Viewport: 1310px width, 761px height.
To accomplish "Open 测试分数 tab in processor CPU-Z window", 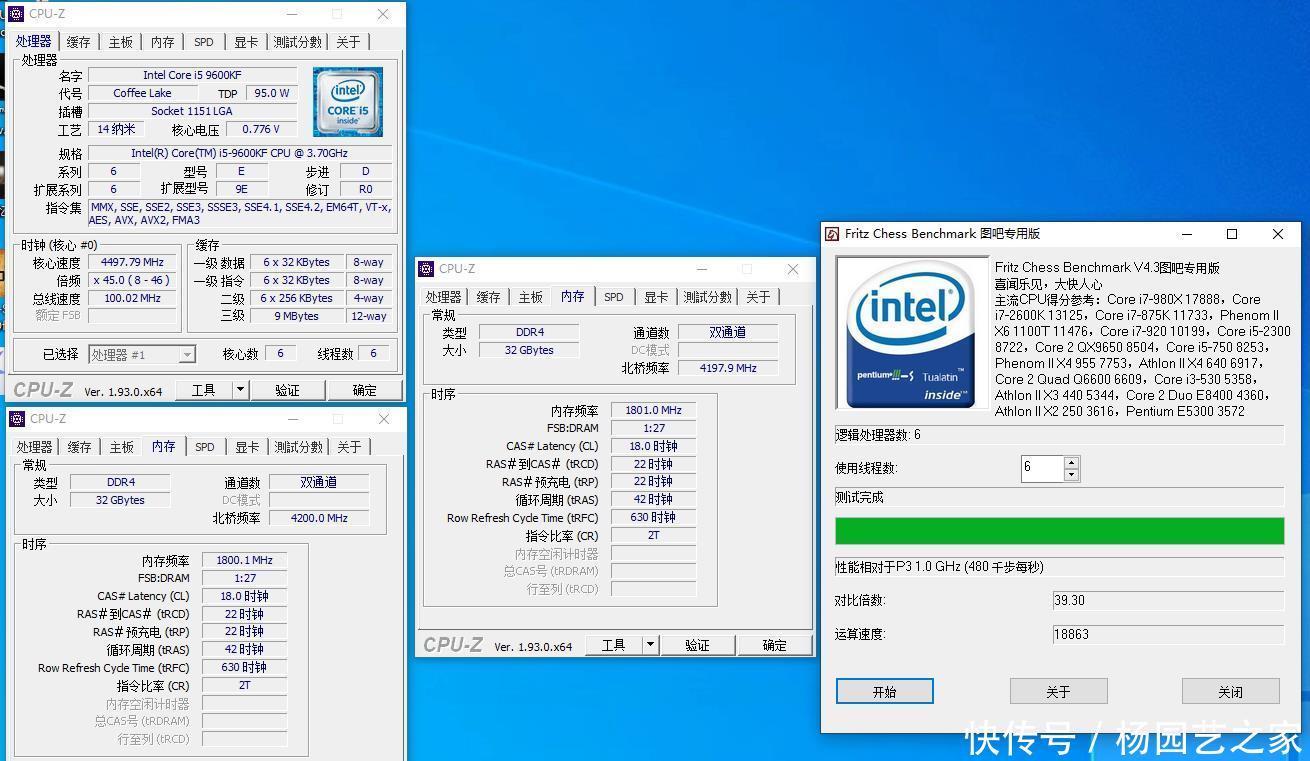I will pyautogui.click(x=298, y=42).
